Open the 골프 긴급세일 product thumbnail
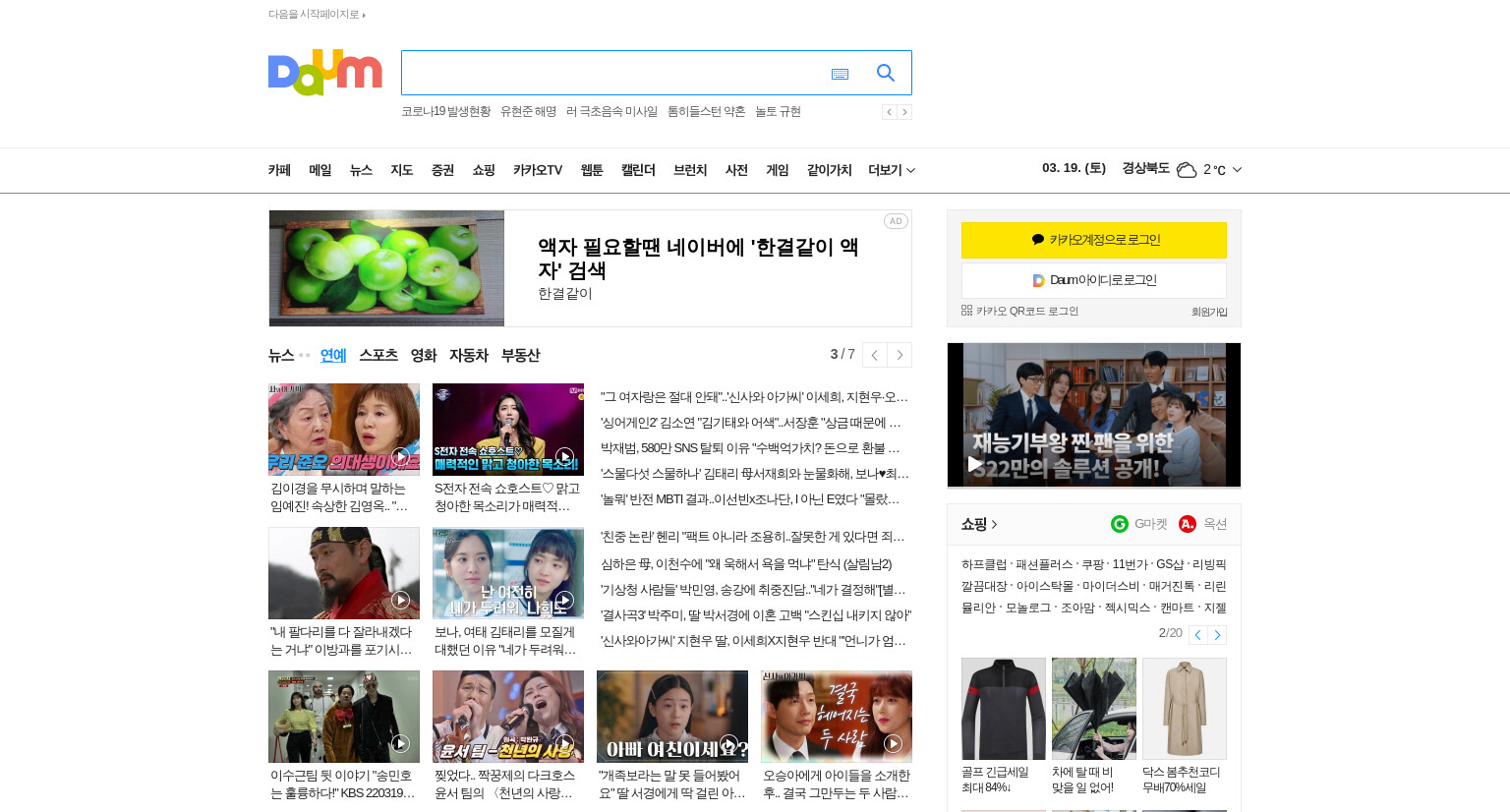 1004,709
